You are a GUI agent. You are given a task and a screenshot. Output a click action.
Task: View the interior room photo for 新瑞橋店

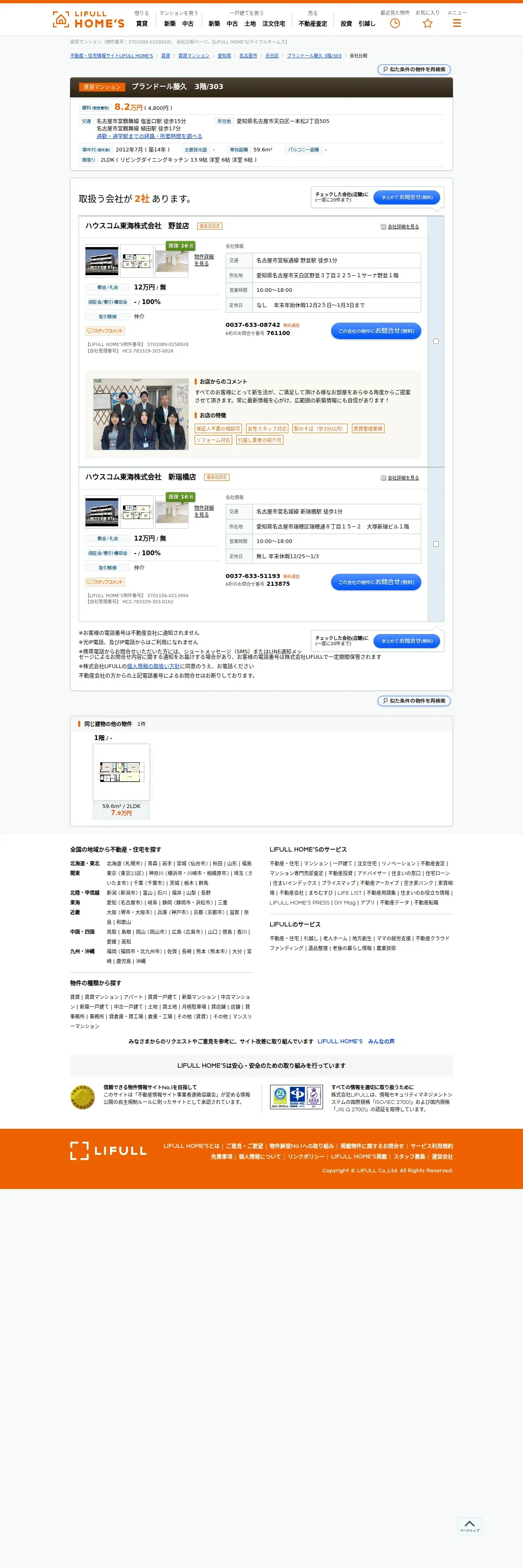pos(172,512)
